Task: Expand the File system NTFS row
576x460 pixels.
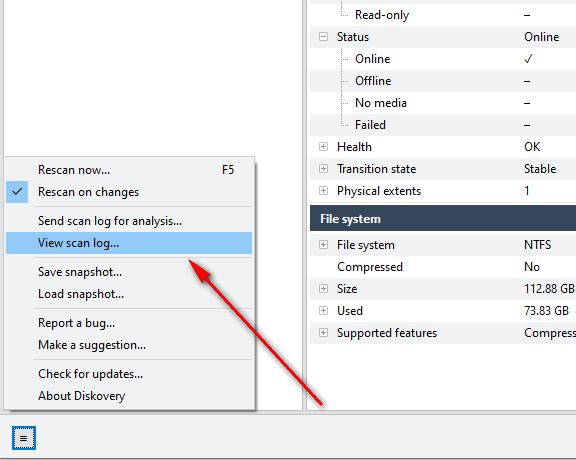Action: 323,245
